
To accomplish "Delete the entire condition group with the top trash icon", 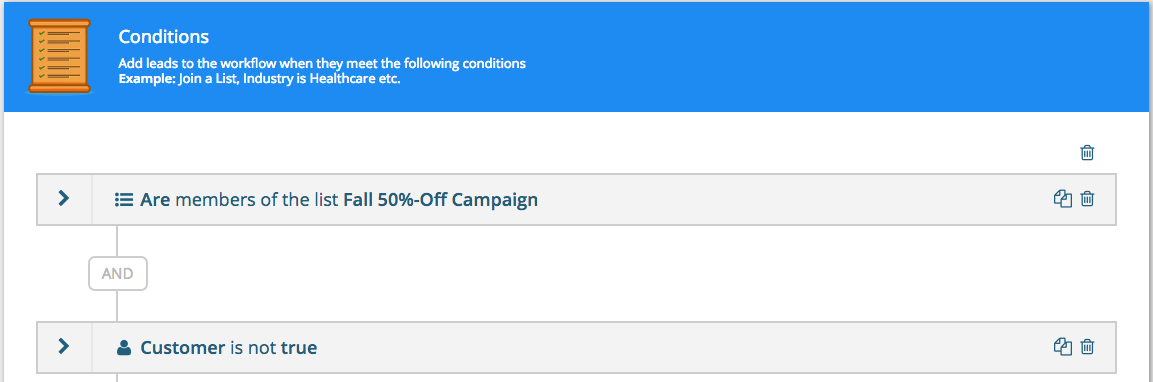I will 1087,152.
